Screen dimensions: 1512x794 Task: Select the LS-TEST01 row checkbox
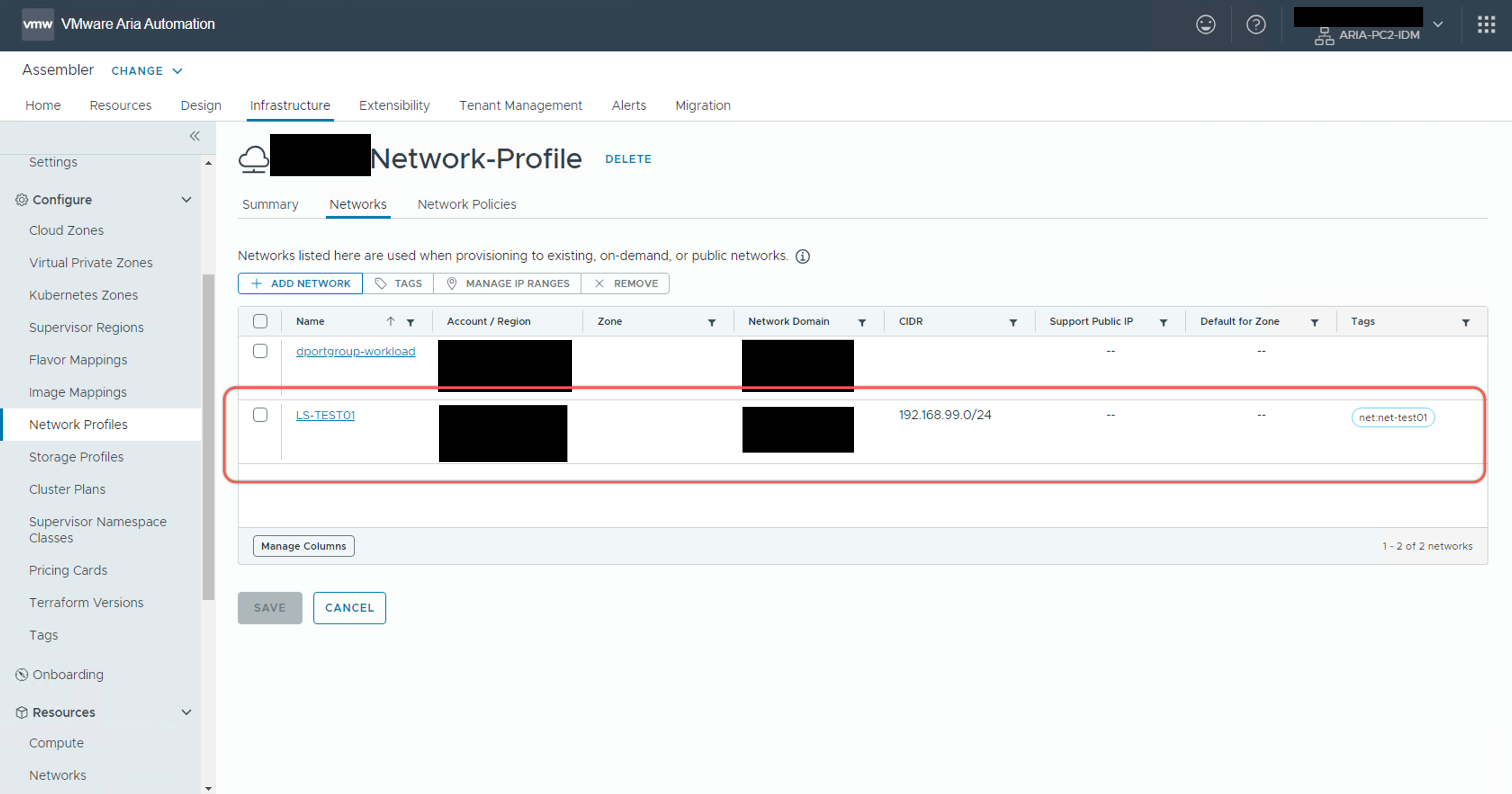tap(260, 414)
